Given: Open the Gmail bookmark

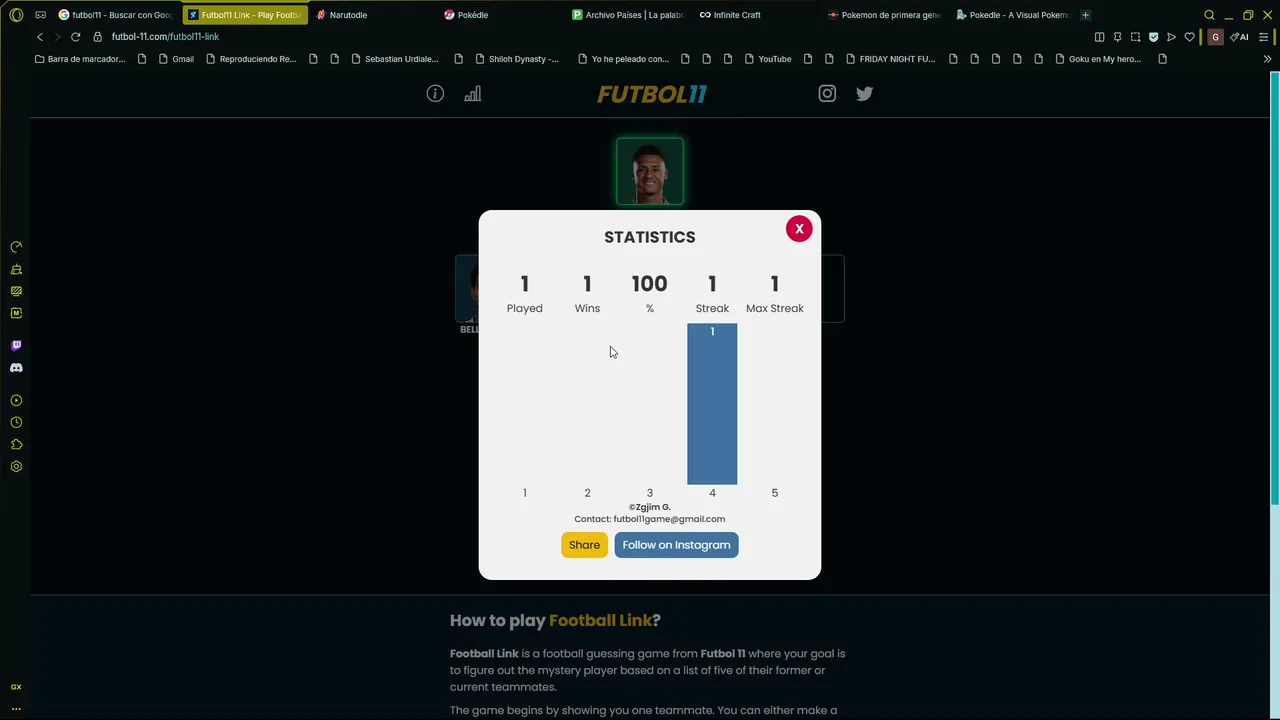Looking at the screenshot, I should pos(176,59).
